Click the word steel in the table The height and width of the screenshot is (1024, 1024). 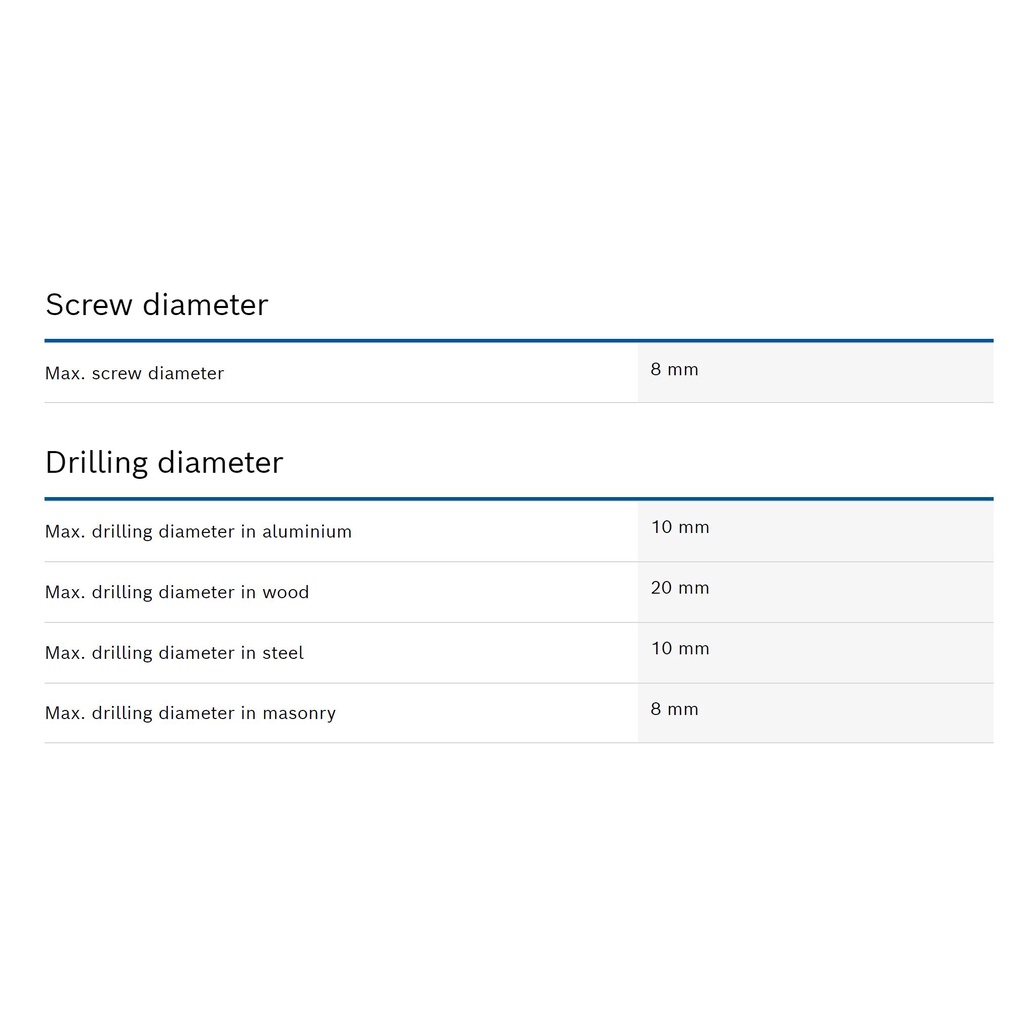(283, 653)
